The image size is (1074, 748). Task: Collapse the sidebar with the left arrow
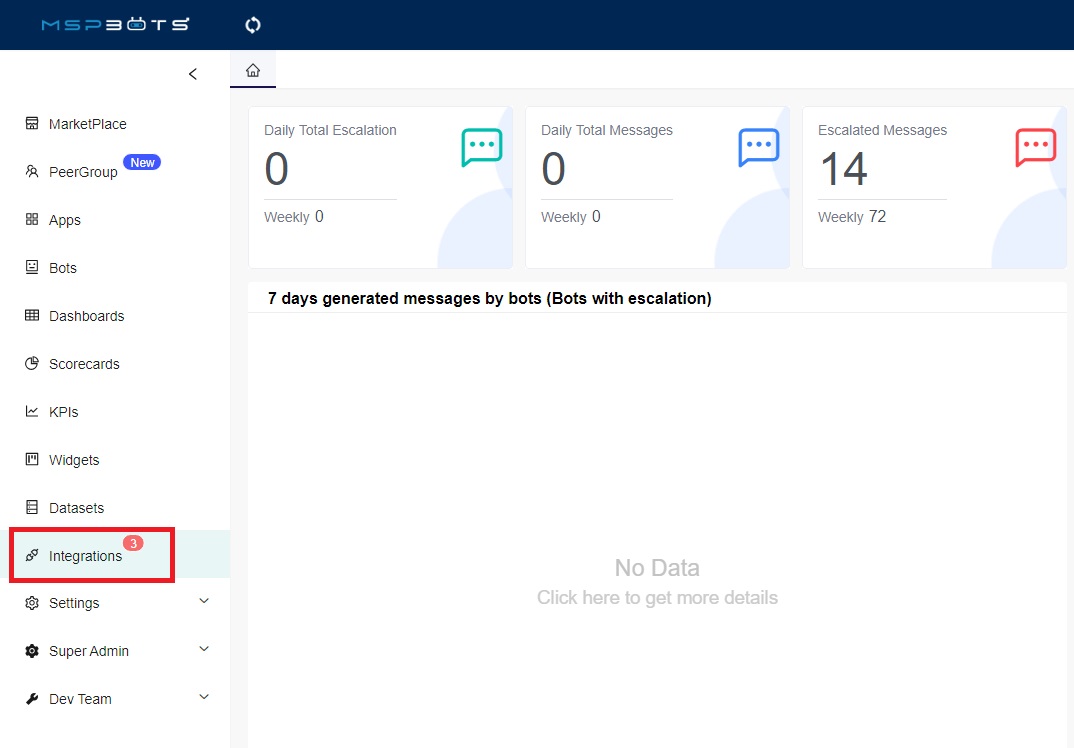point(193,74)
